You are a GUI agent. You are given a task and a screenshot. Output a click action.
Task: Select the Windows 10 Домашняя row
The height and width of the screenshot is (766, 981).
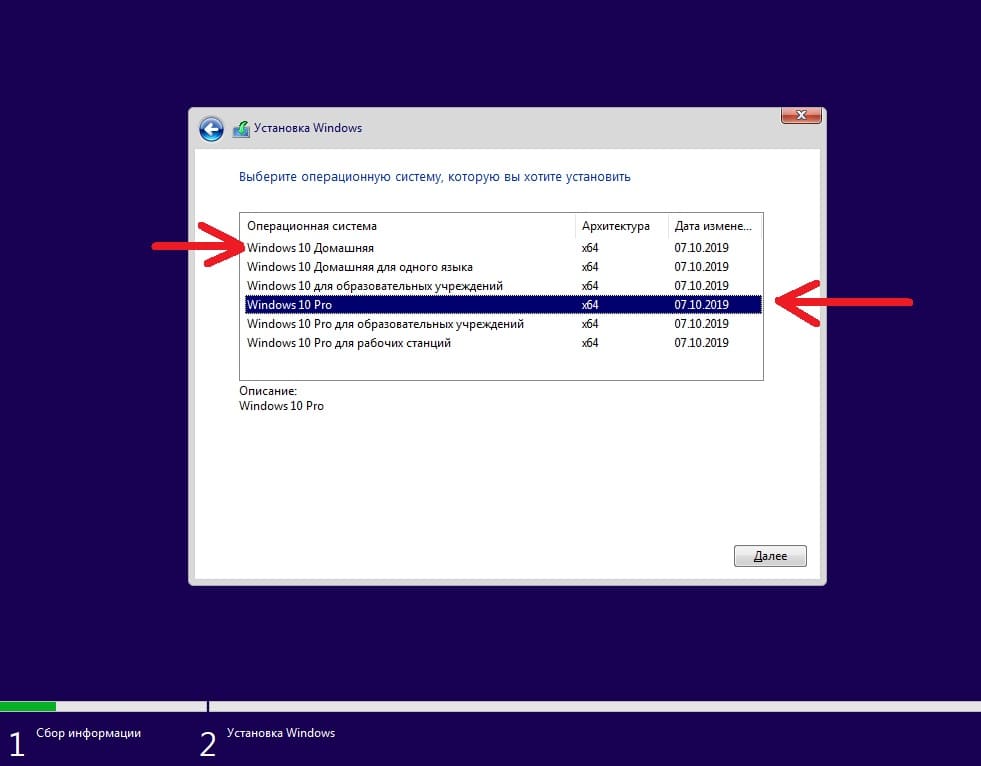click(503, 248)
